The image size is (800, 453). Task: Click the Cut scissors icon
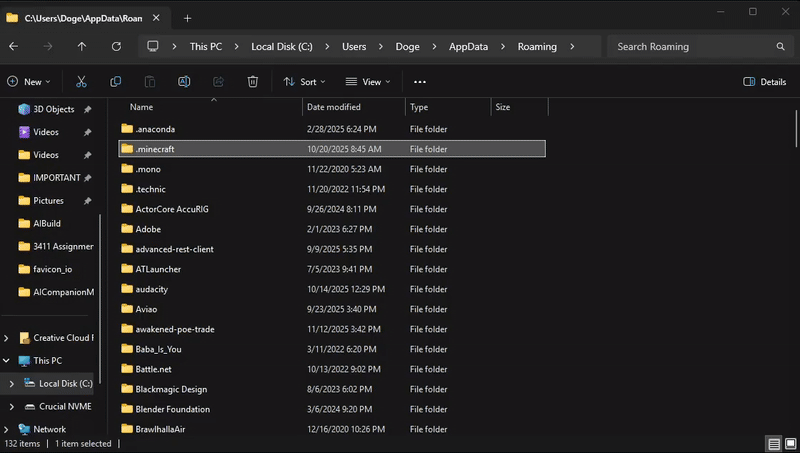[81, 82]
